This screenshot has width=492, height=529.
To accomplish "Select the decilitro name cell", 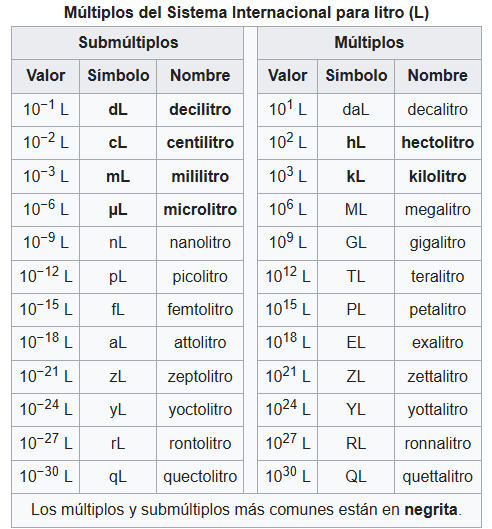I will 200,110.
